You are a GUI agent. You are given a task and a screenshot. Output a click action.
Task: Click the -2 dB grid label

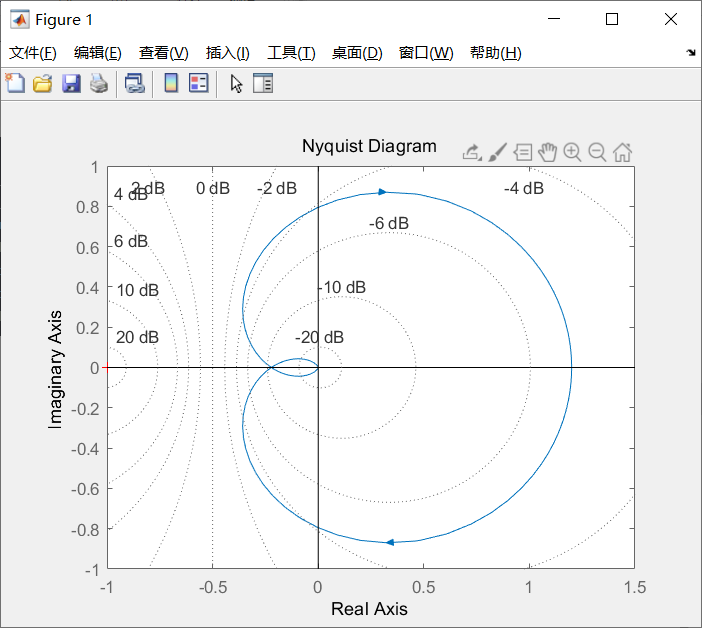point(277,188)
